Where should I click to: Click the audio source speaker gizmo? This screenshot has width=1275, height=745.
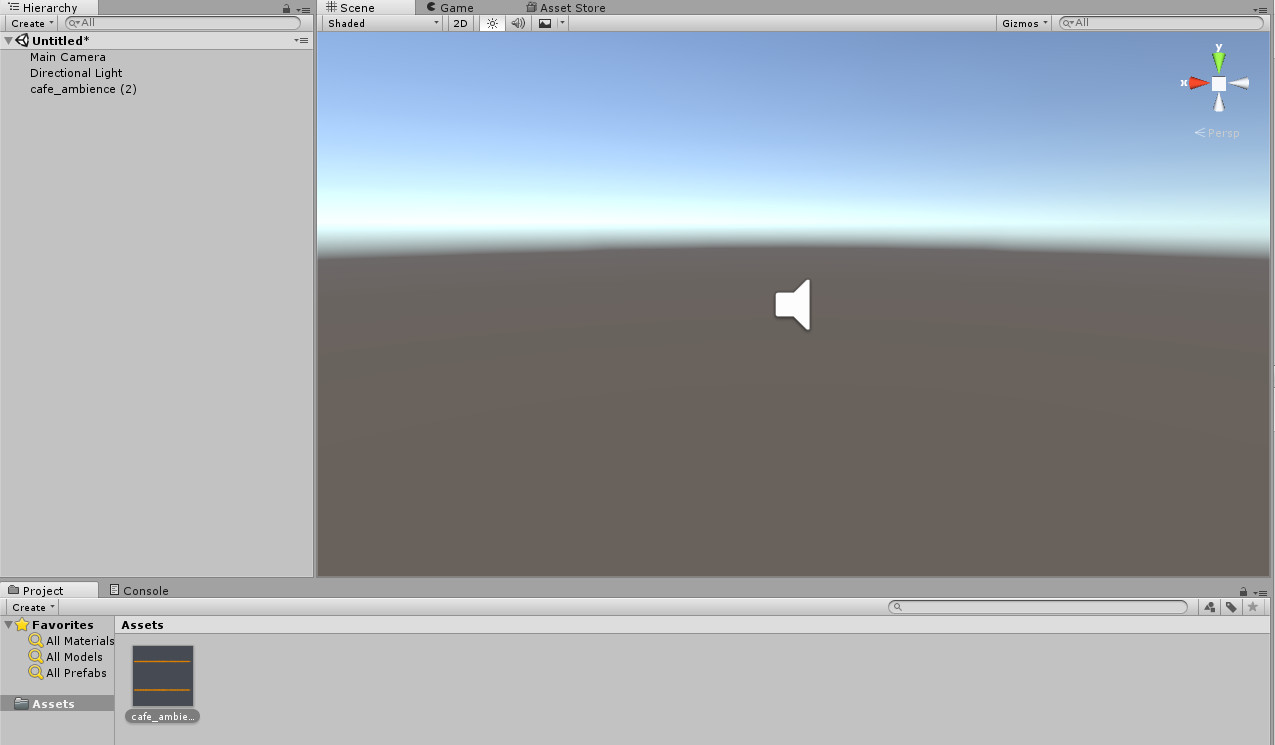coord(793,305)
